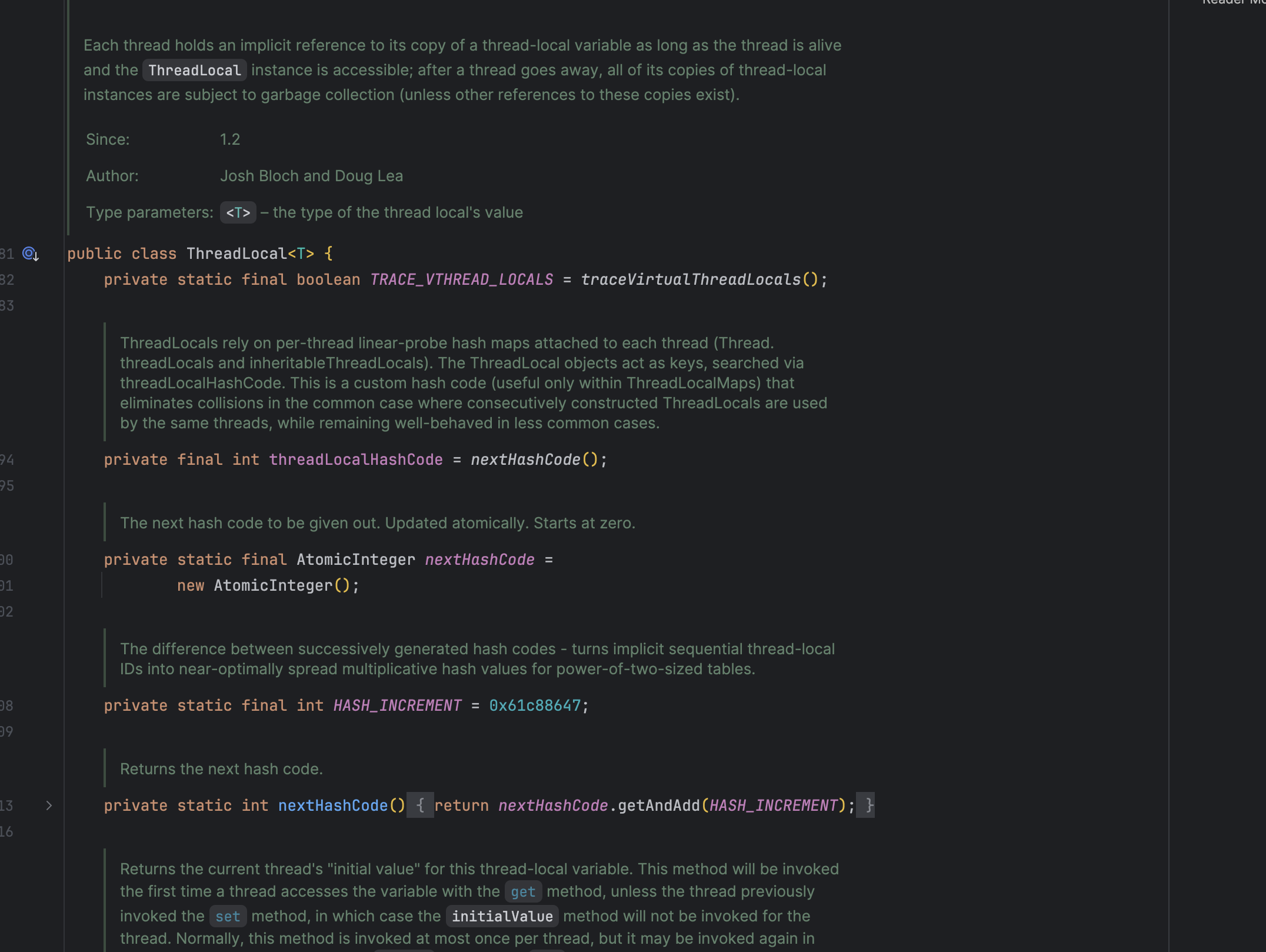
Task: Click the initialValue inline code in docs
Action: point(502,917)
